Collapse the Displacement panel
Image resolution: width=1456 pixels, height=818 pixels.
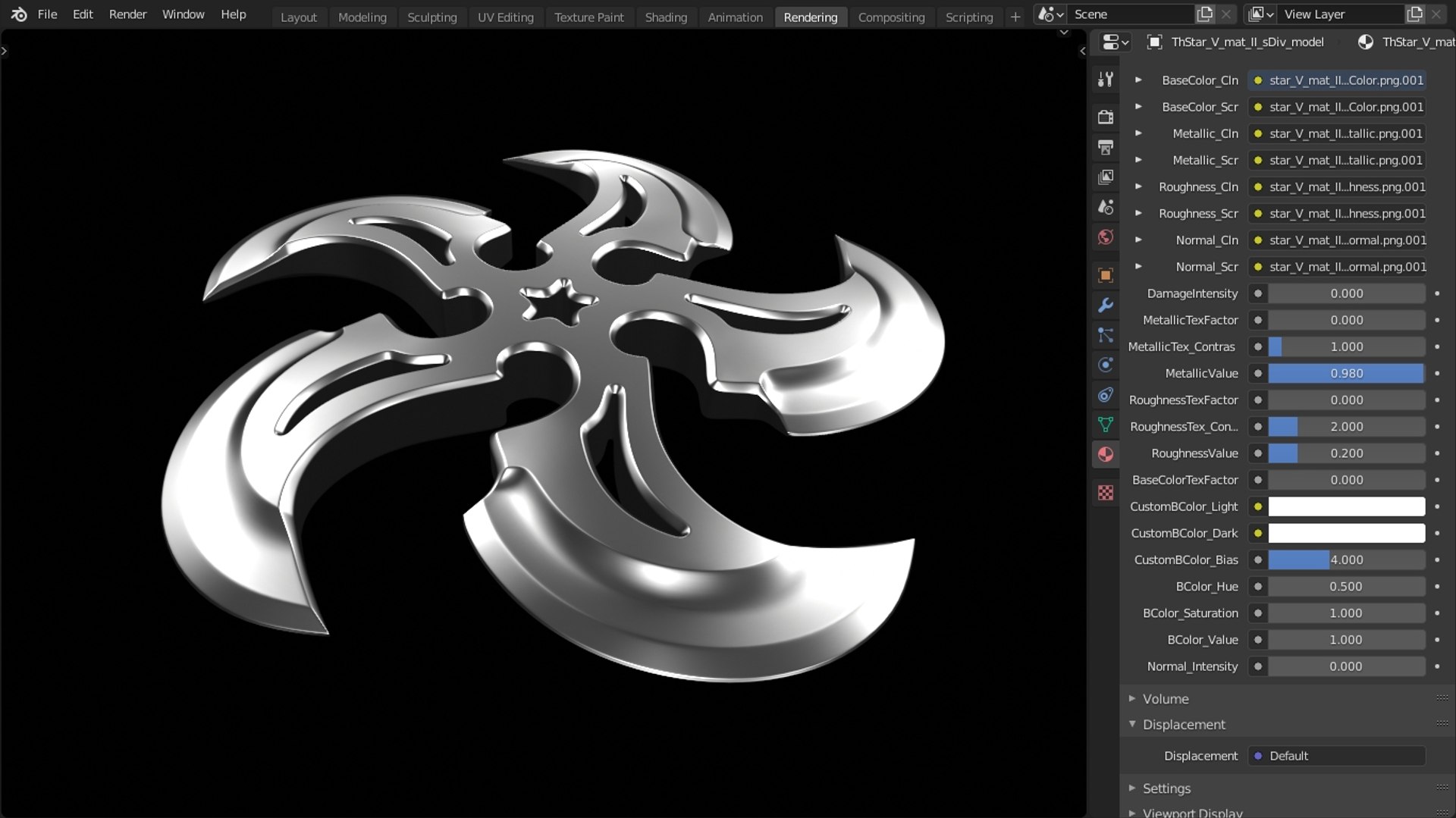point(1132,724)
